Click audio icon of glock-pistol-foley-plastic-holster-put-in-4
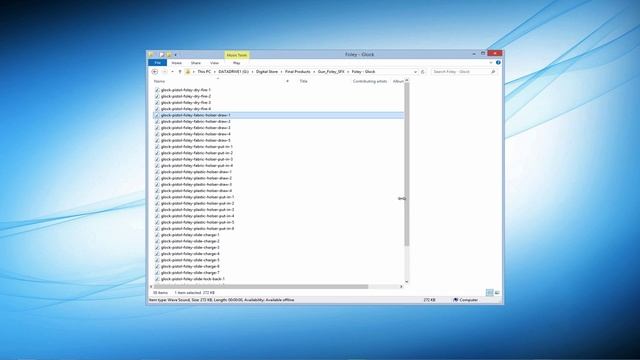 157,216
